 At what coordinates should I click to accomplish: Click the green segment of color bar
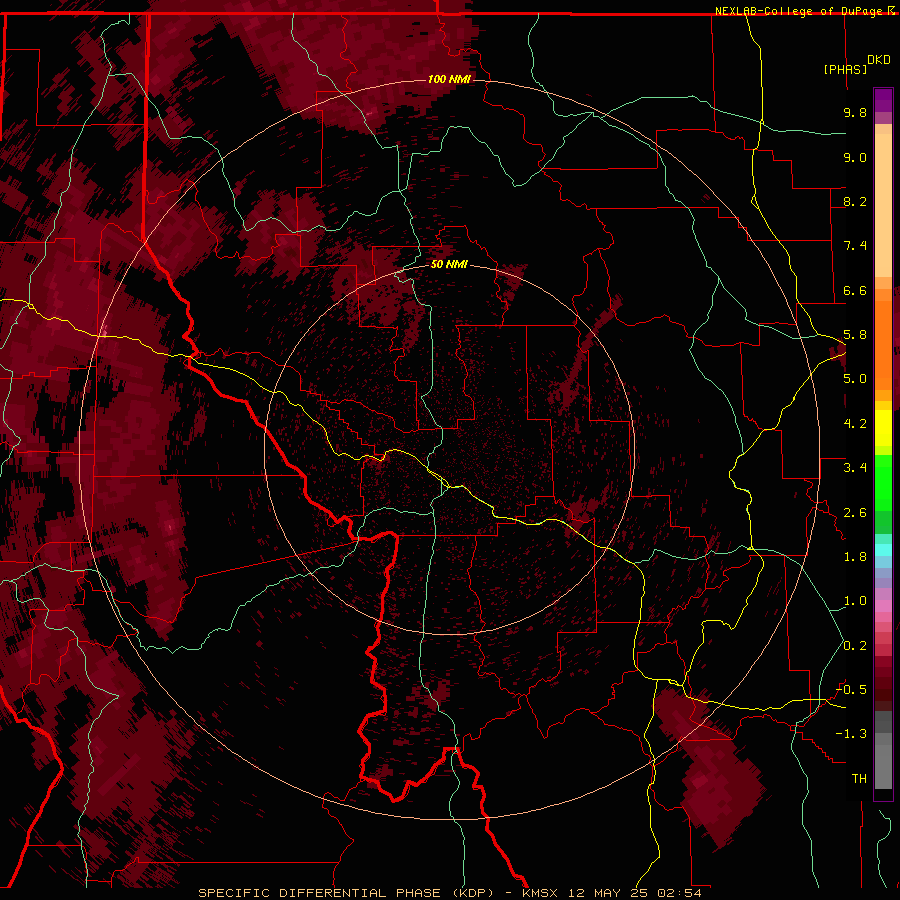[883, 482]
